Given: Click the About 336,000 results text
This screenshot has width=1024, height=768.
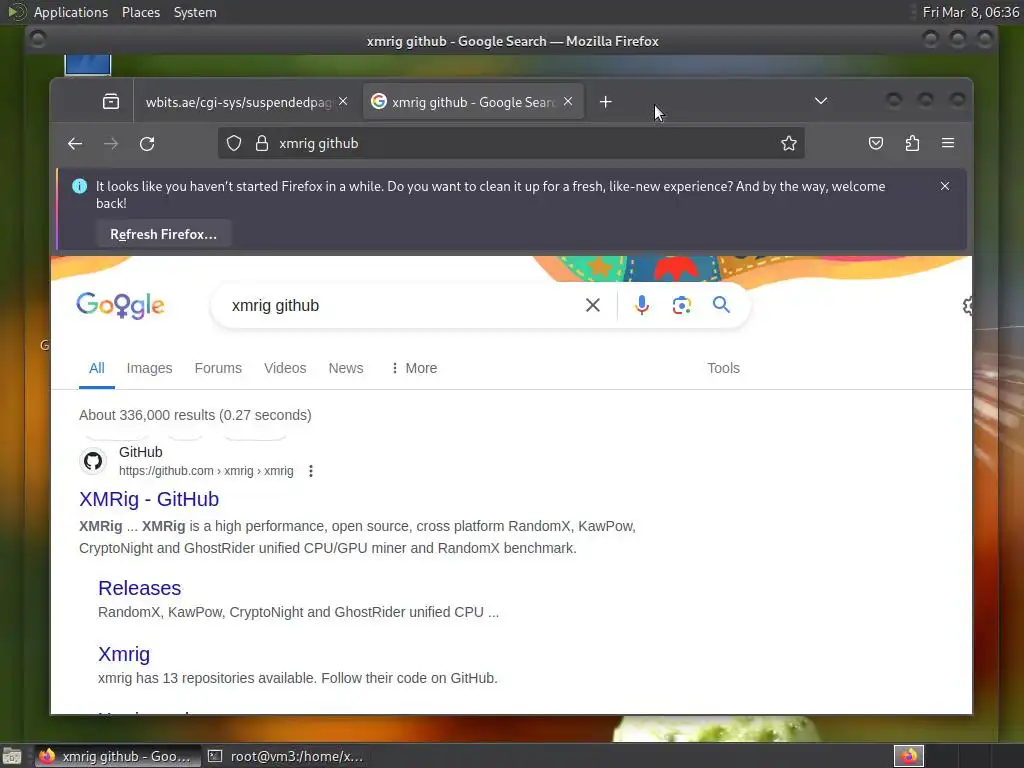Looking at the screenshot, I should click(195, 415).
